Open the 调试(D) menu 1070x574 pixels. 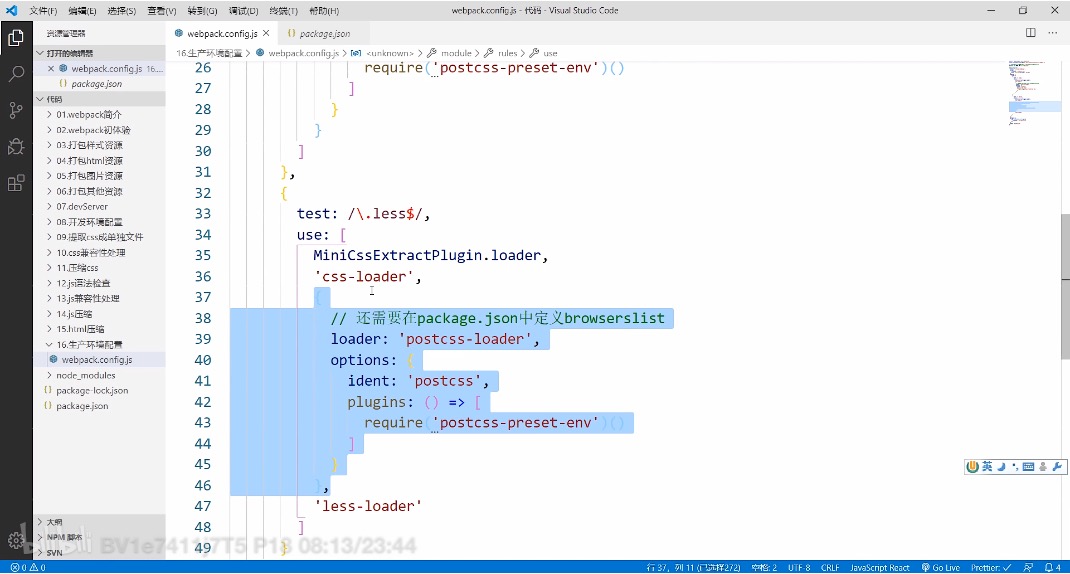(x=243, y=11)
